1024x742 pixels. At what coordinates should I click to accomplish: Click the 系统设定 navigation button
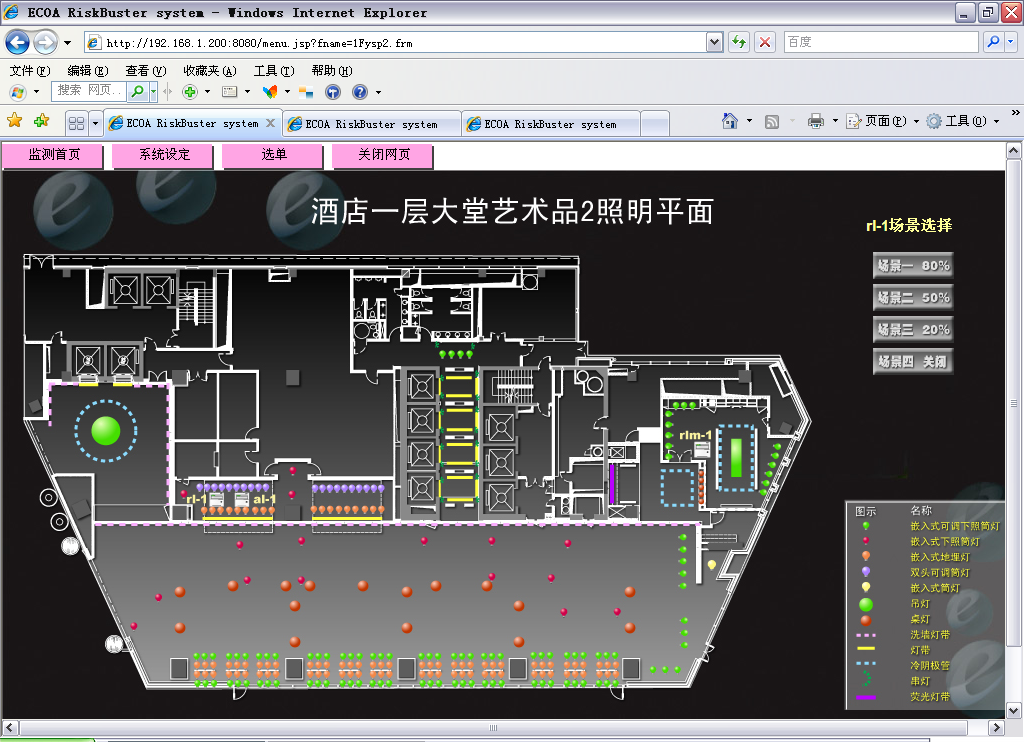pos(164,155)
